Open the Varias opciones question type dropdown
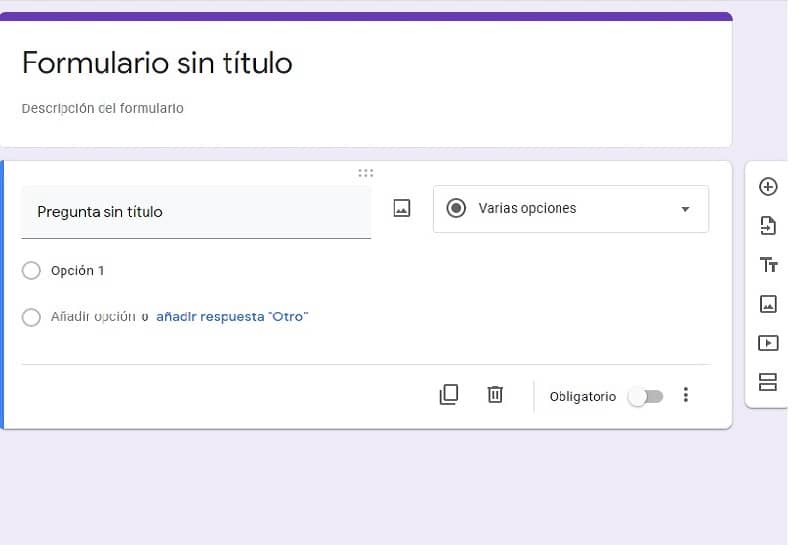Screen dimensions: 806x558 coord(571,209)
